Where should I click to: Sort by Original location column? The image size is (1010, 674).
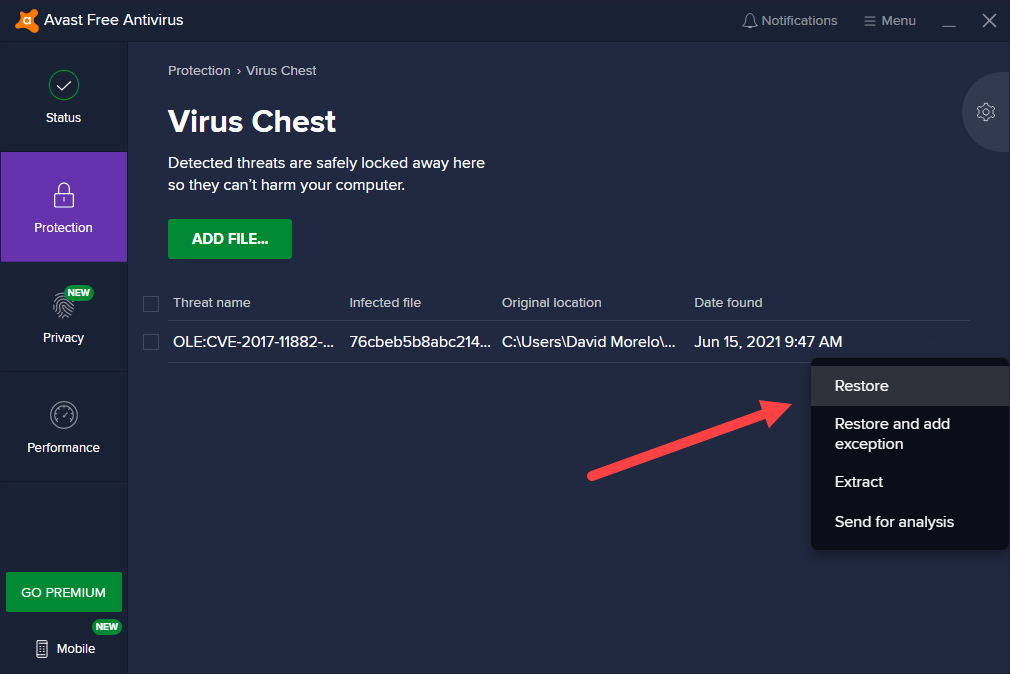point(551,303)
